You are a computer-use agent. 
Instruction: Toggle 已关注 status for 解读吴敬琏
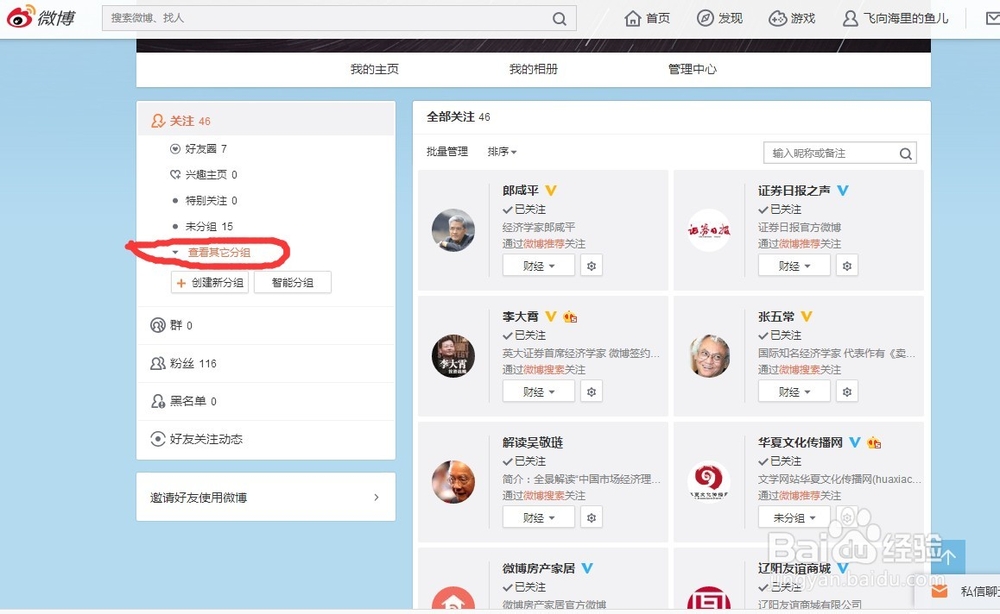point(524,461)
